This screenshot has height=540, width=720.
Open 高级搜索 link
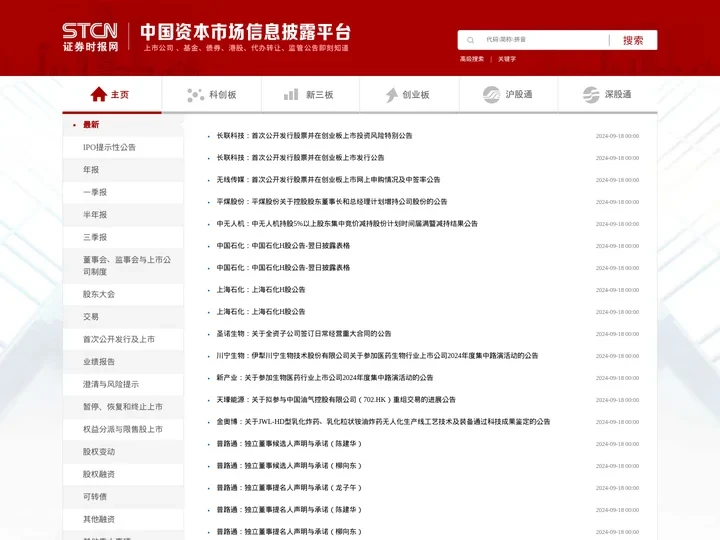tap(472, 59)
